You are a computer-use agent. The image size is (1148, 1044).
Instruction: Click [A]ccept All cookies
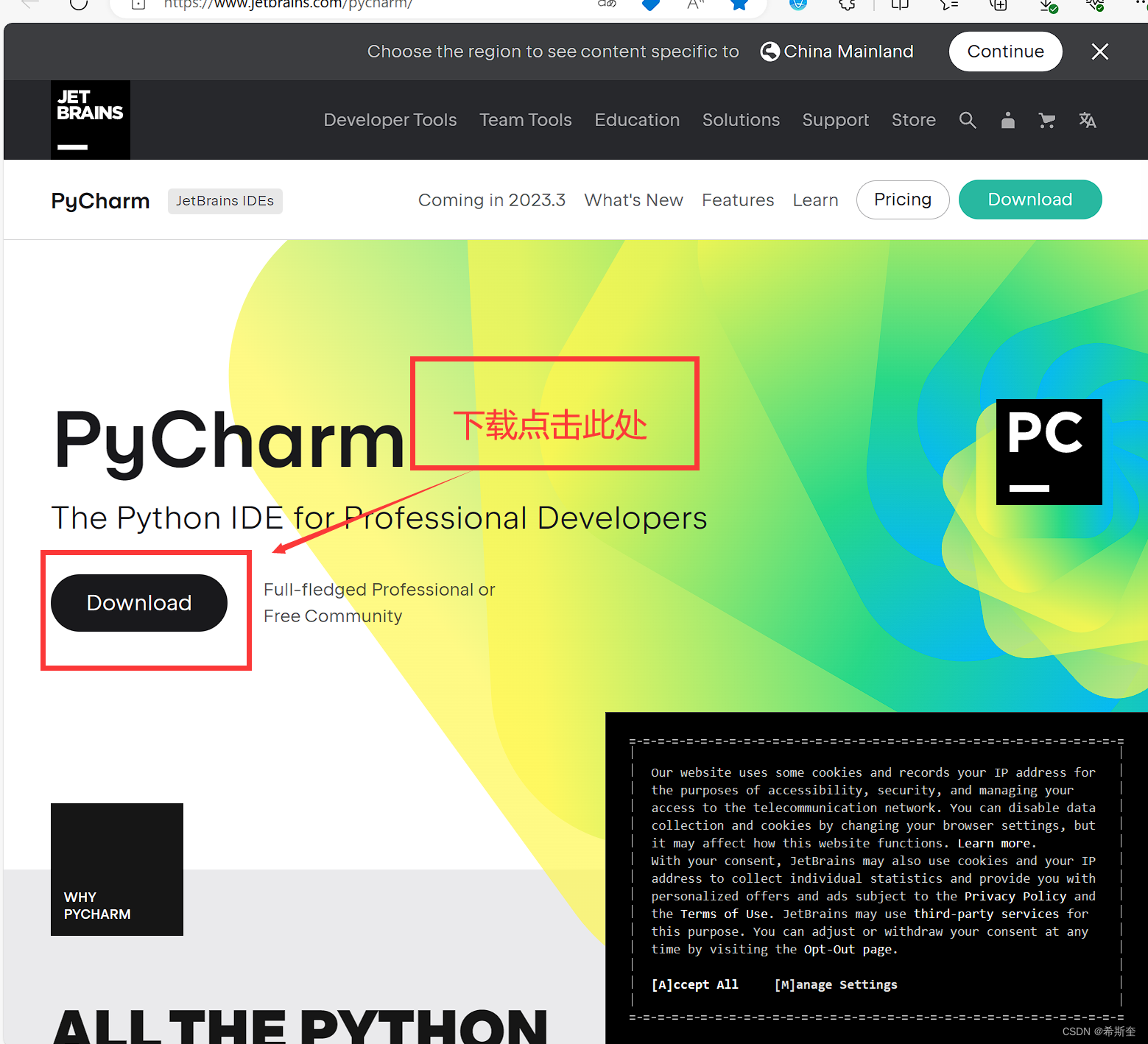[694, 984]
